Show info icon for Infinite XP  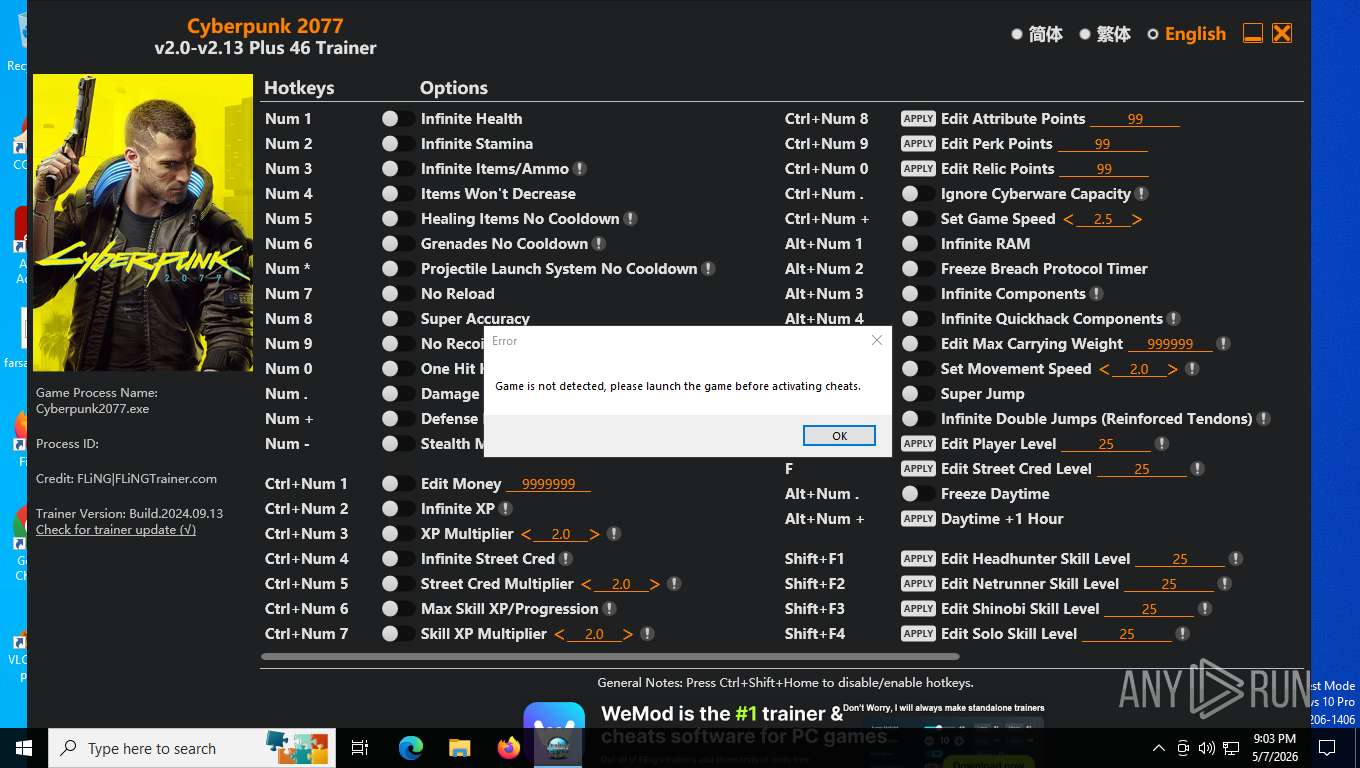tap(506, 508)
